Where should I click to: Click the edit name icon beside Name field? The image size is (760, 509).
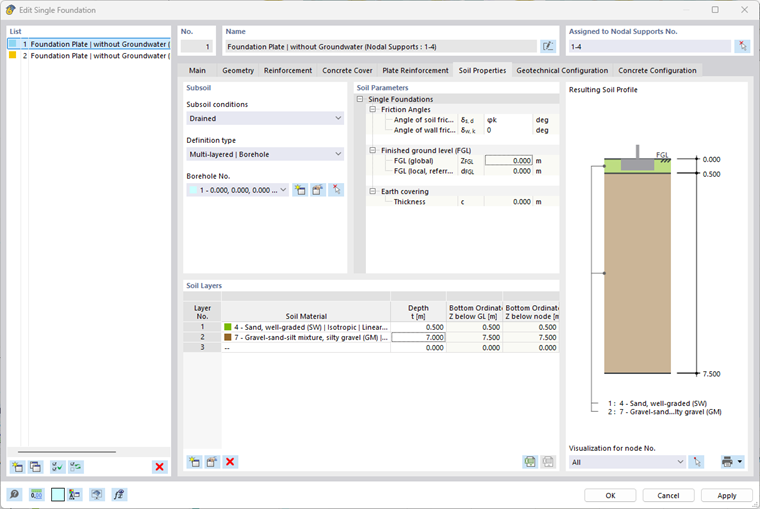click(548, 47)
